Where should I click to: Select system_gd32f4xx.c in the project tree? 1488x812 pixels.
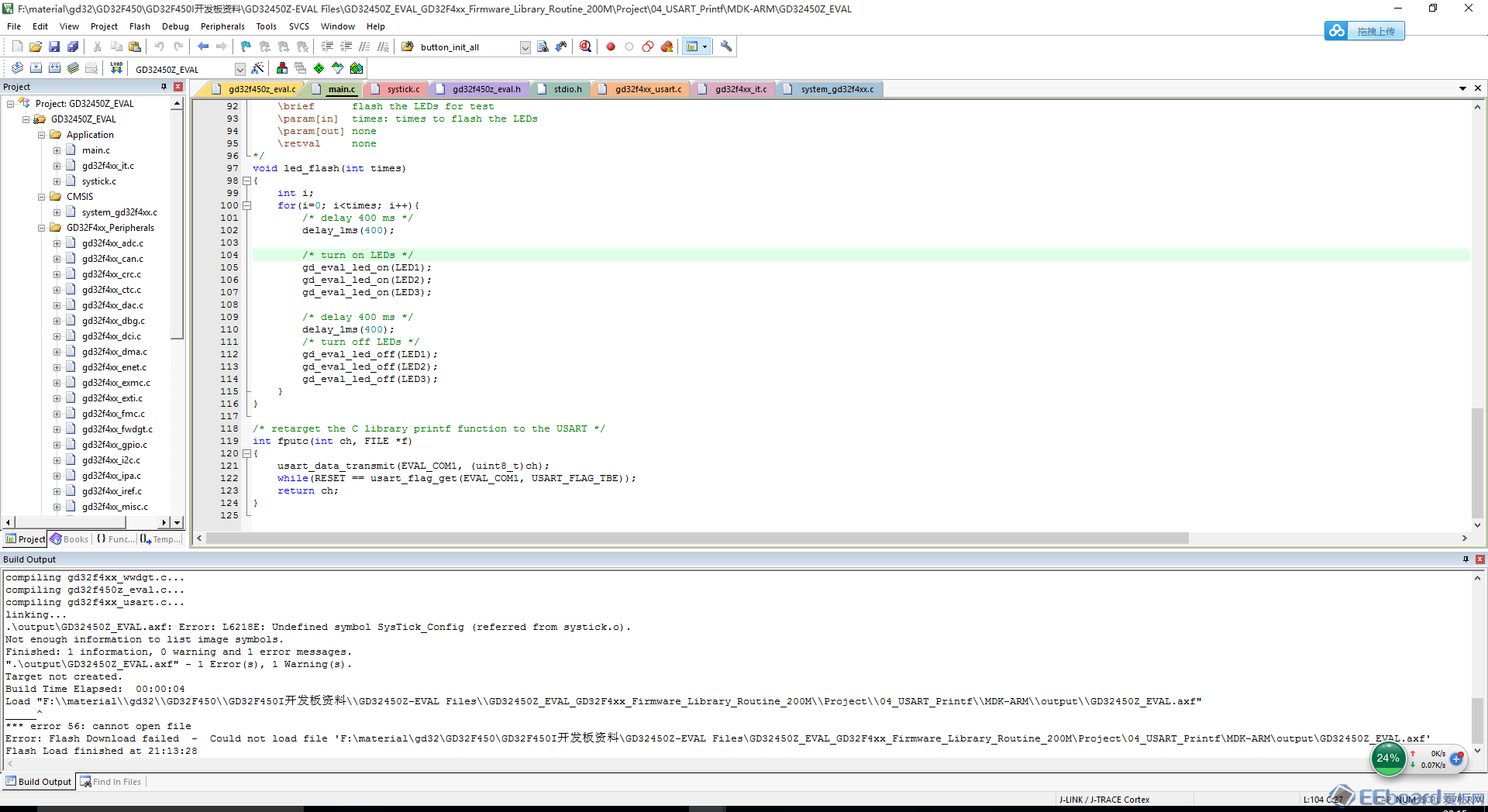(119, 212)
